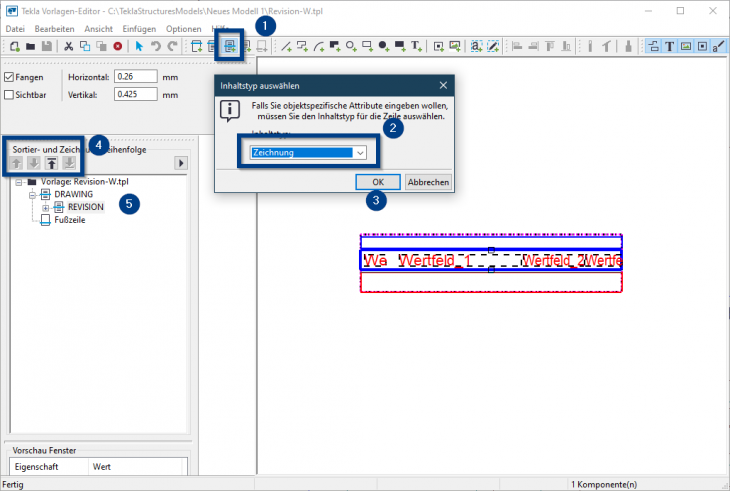Select the DRAWING row in the tree
This screenshot has height=491, width=730.
(x=74, y=194)
